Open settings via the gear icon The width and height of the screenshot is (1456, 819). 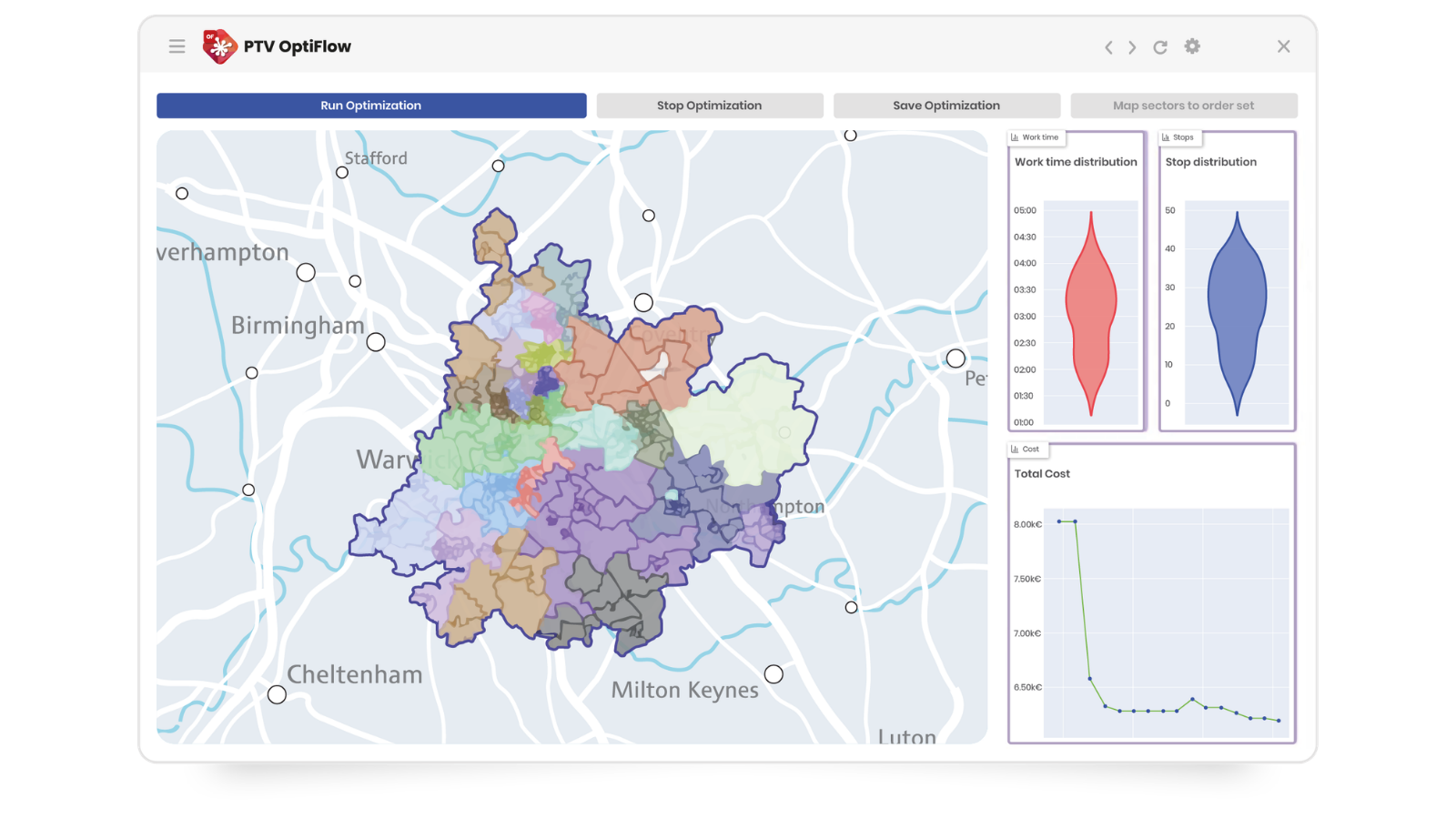[1192, 46]
